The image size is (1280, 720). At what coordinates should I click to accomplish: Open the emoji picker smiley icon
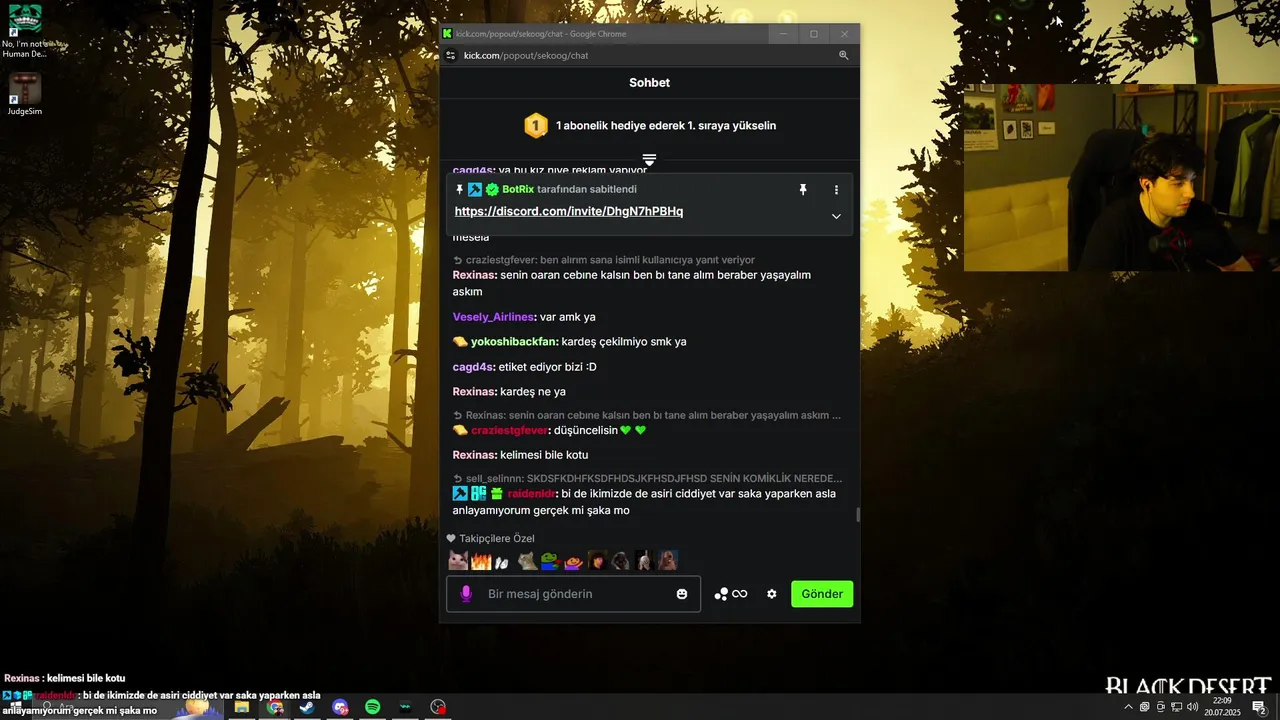click(x=682, y=594)
